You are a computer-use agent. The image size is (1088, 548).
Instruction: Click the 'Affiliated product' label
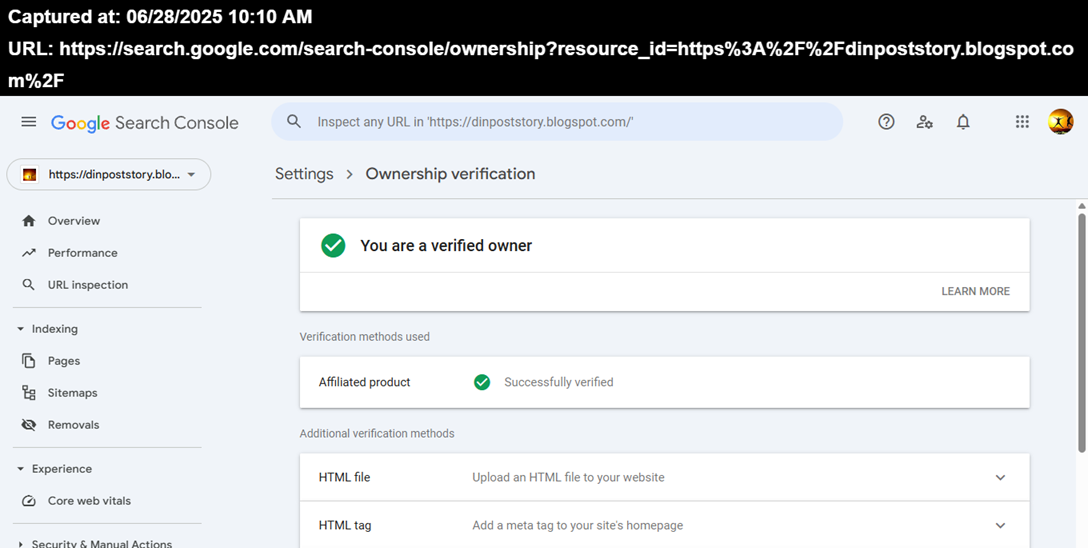364,382
